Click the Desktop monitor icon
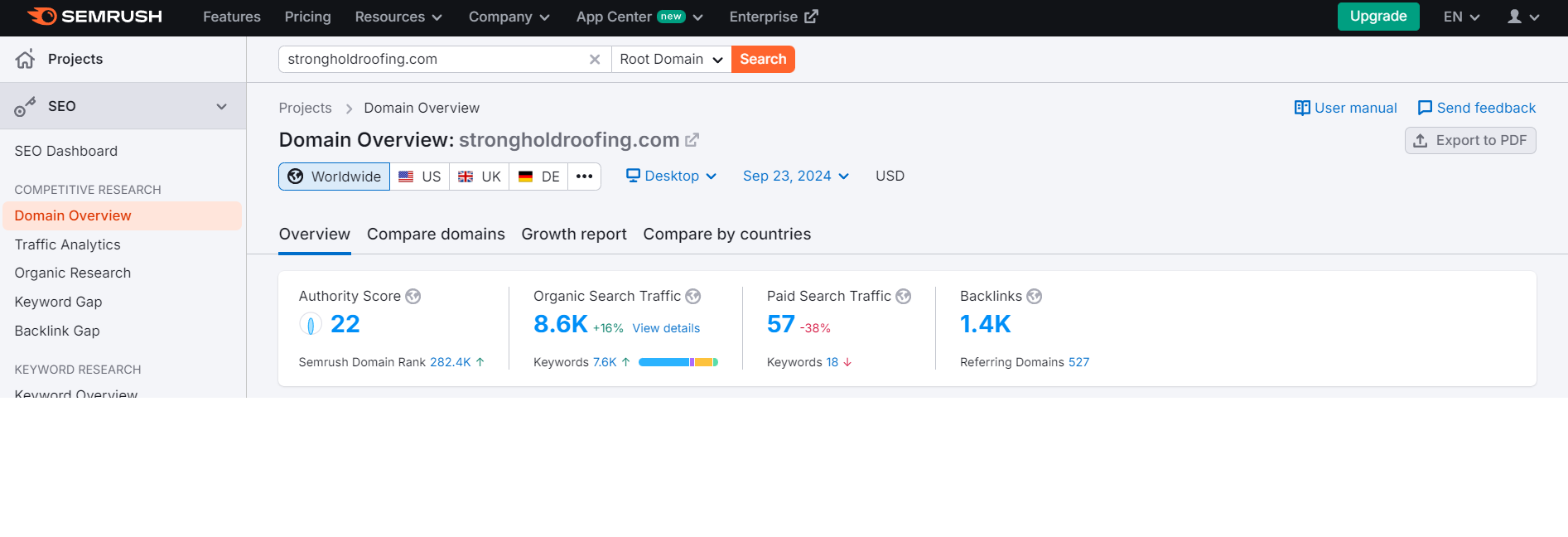Viewport: 1568px width, 537px height. pos(633,176)
